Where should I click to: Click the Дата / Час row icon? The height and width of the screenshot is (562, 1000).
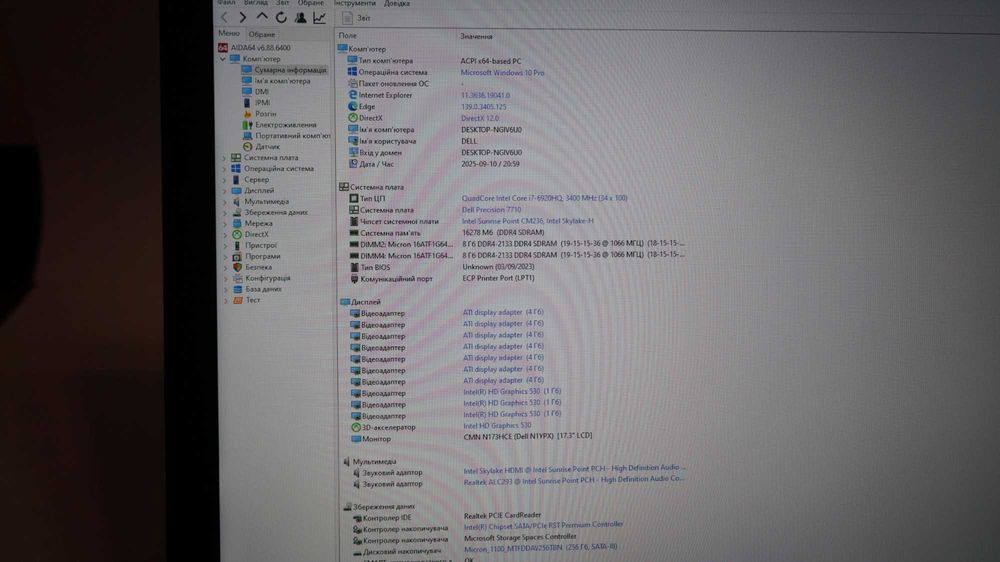click(x=353, y=164)
